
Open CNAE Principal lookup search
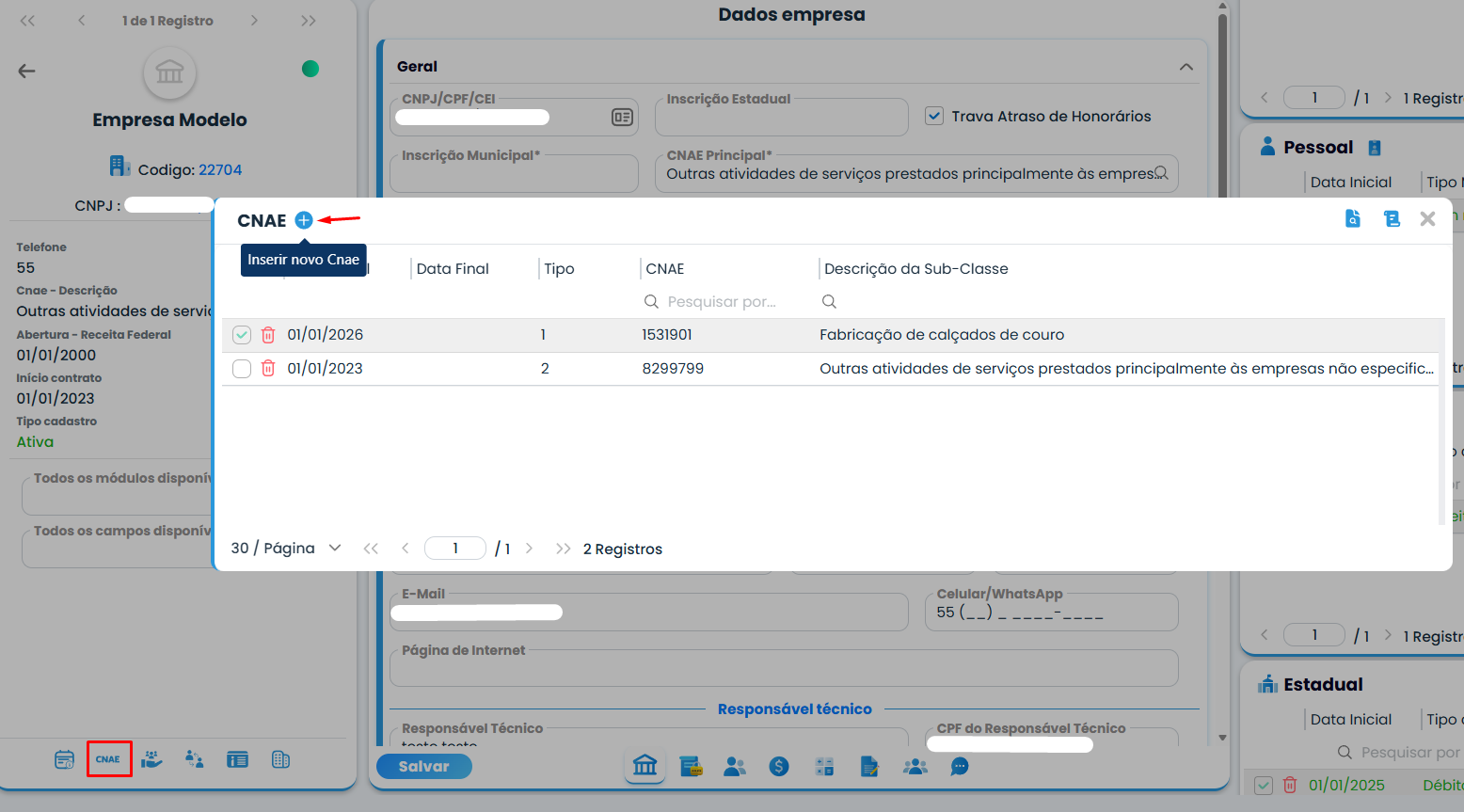click(1161, 173)
